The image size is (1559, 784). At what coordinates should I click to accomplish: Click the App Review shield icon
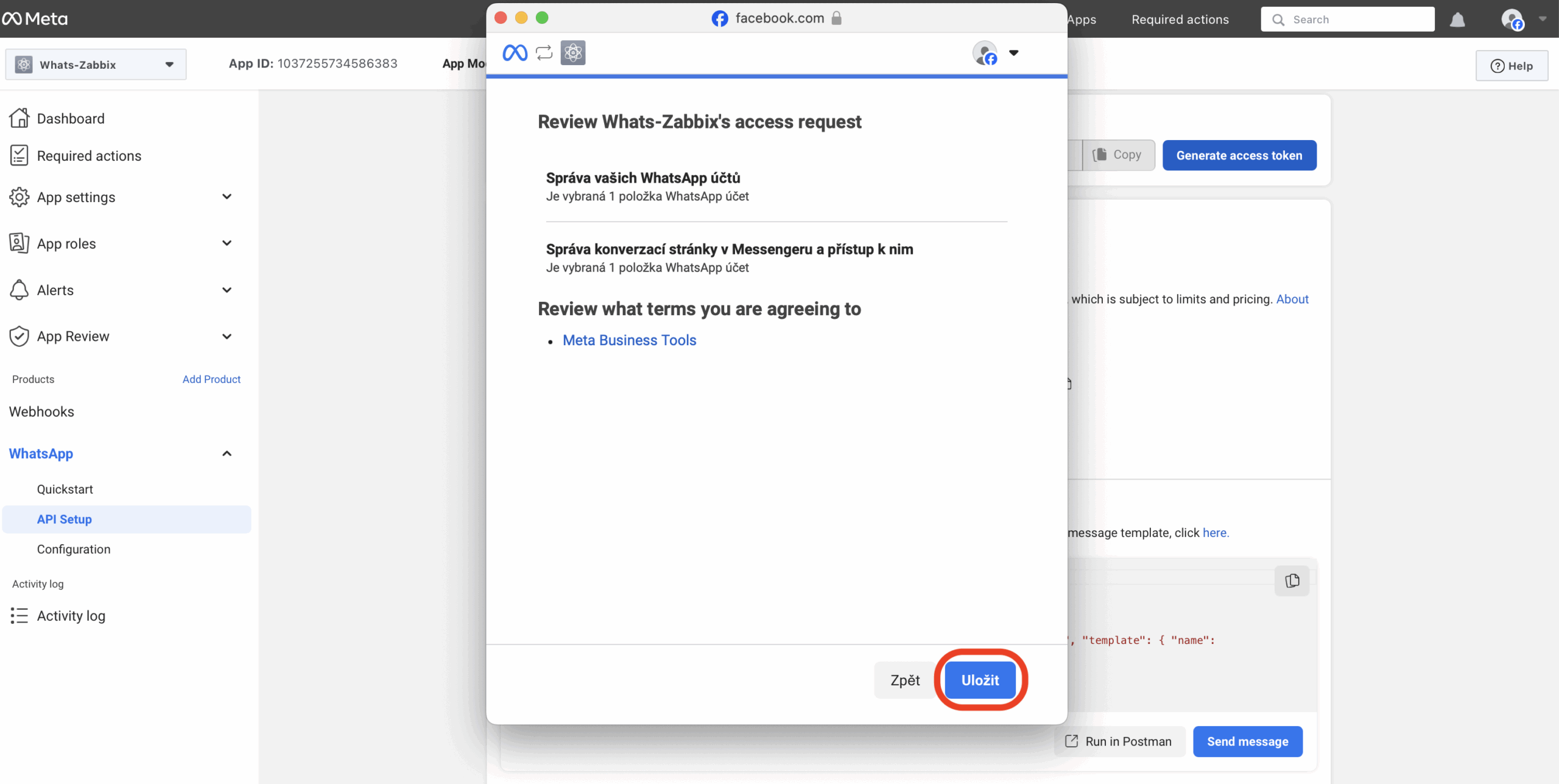(x=19, y=336)
